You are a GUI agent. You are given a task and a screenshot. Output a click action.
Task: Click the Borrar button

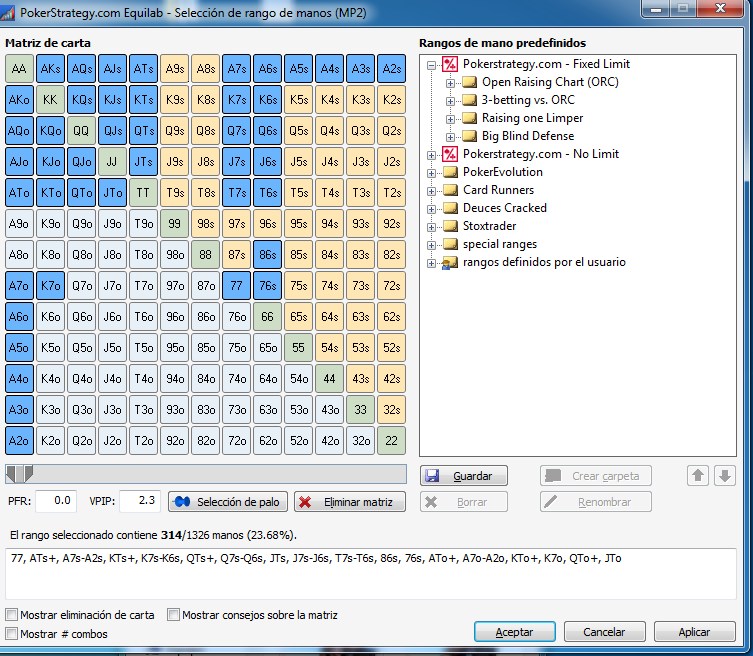[463, 502]
